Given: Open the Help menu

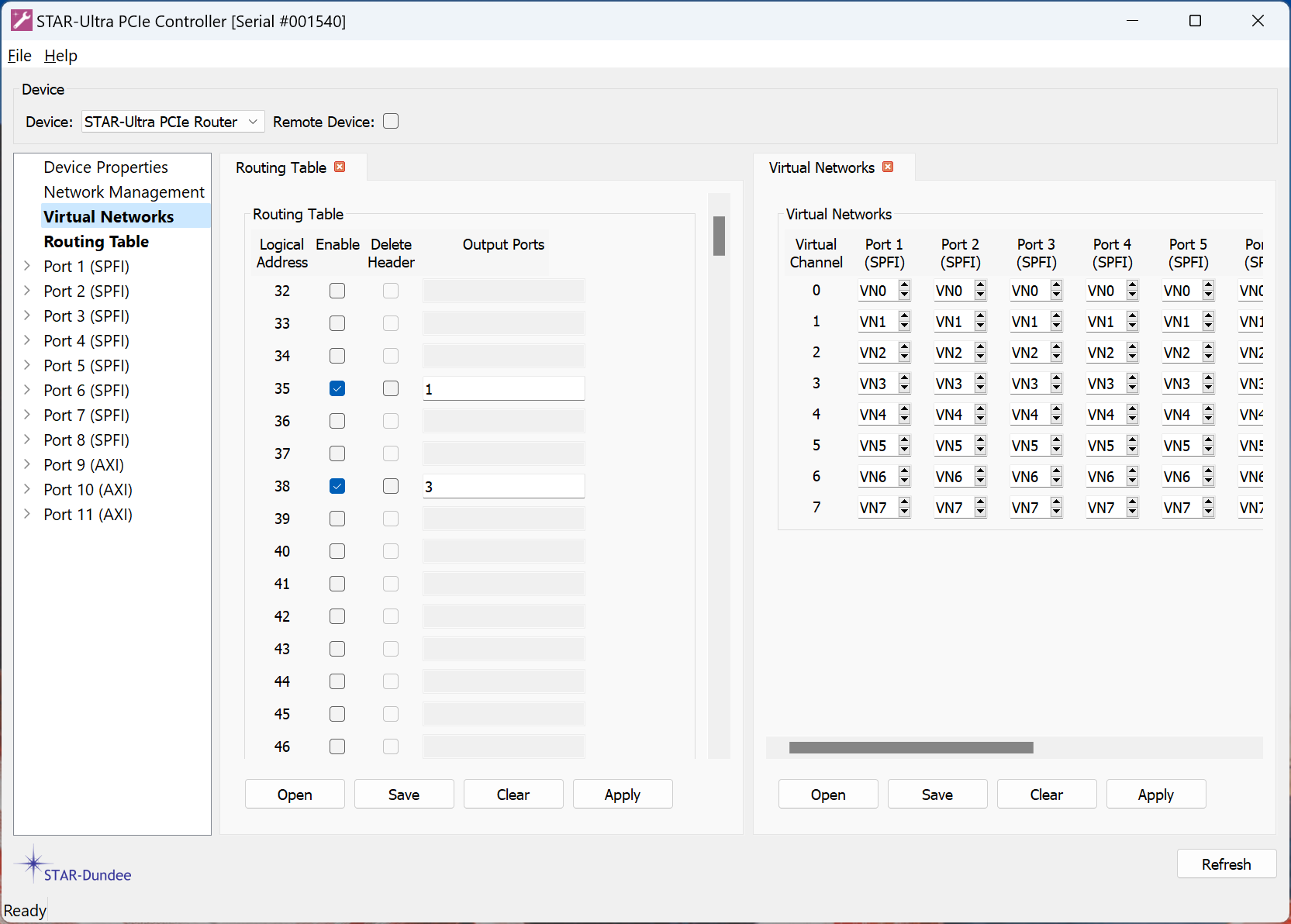Looking at the screenshot, I should coord(60,56).
